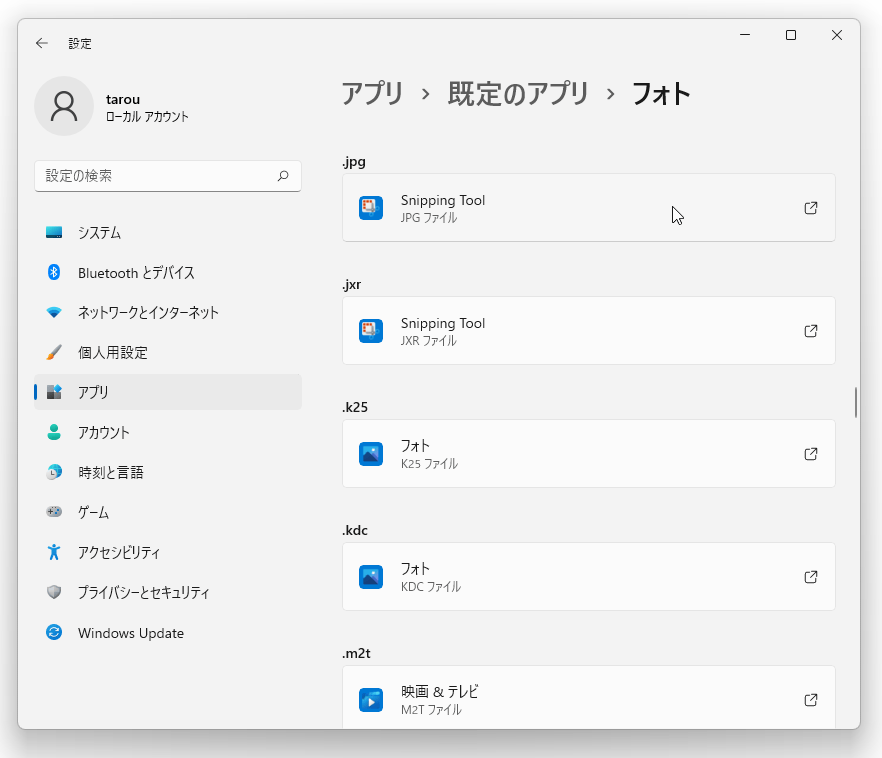
Task: Click the .k25 extension label
Action: pos(355,407)
